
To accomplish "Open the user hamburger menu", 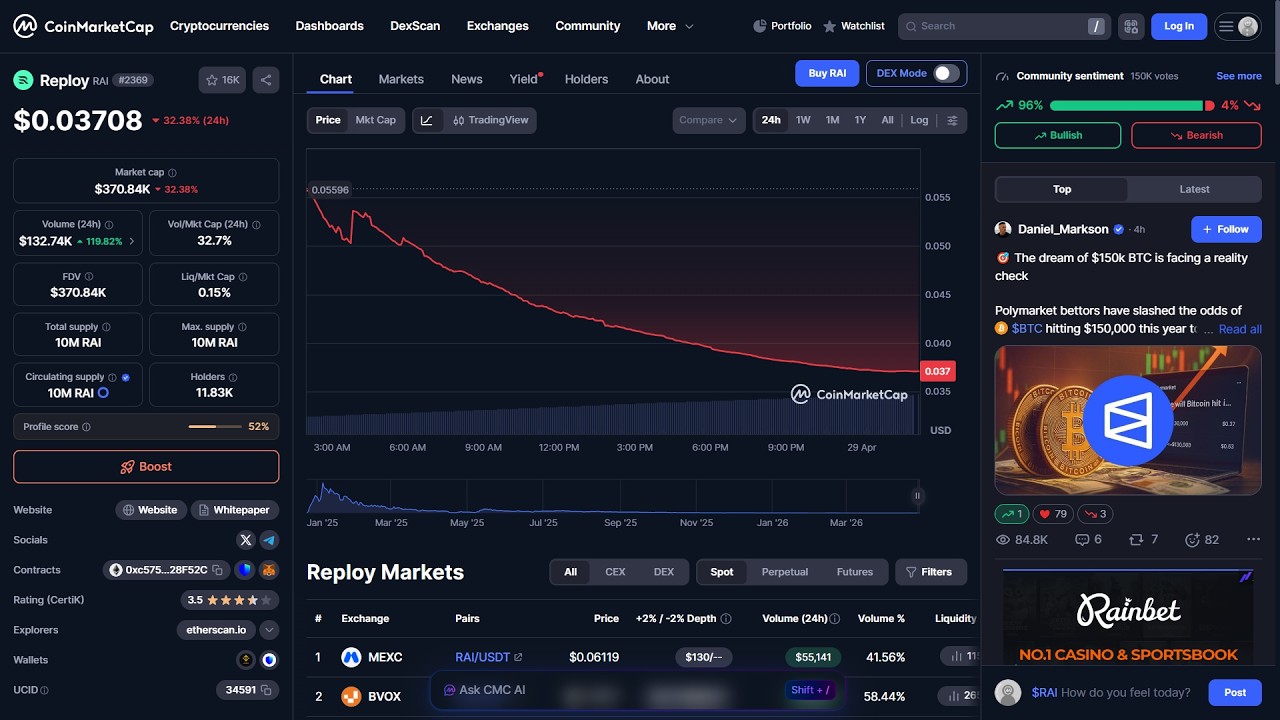I will (x=1237, y=26).
